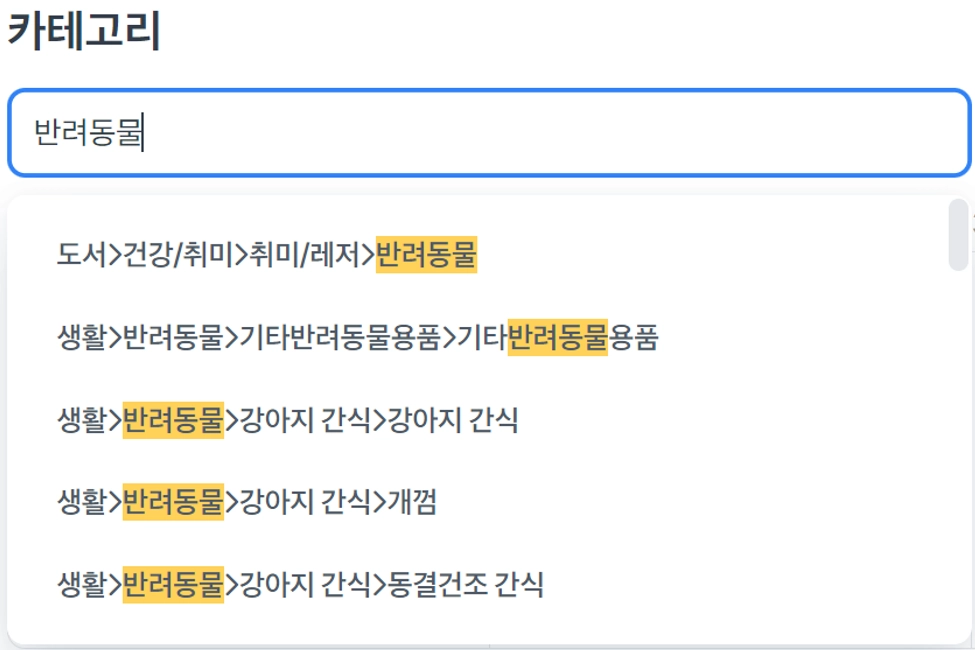Click 생활 in the 동결건조 간식 row
This screenshot has height=650, width=975.
(81, 584)
